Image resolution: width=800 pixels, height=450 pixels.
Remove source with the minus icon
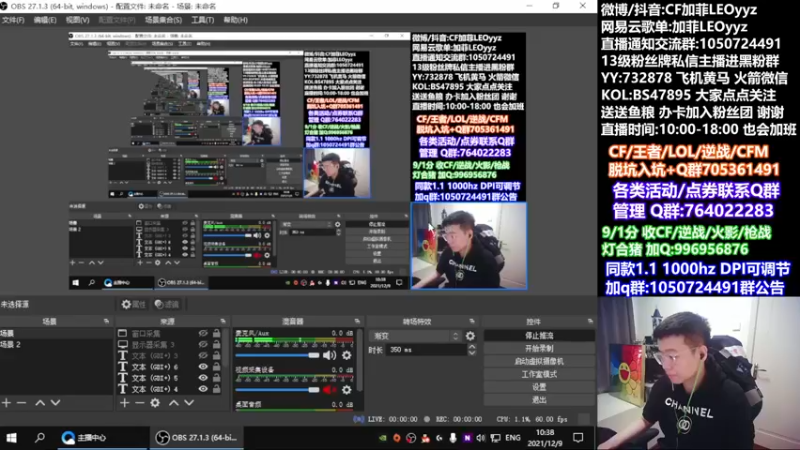(x=139, y=403)
